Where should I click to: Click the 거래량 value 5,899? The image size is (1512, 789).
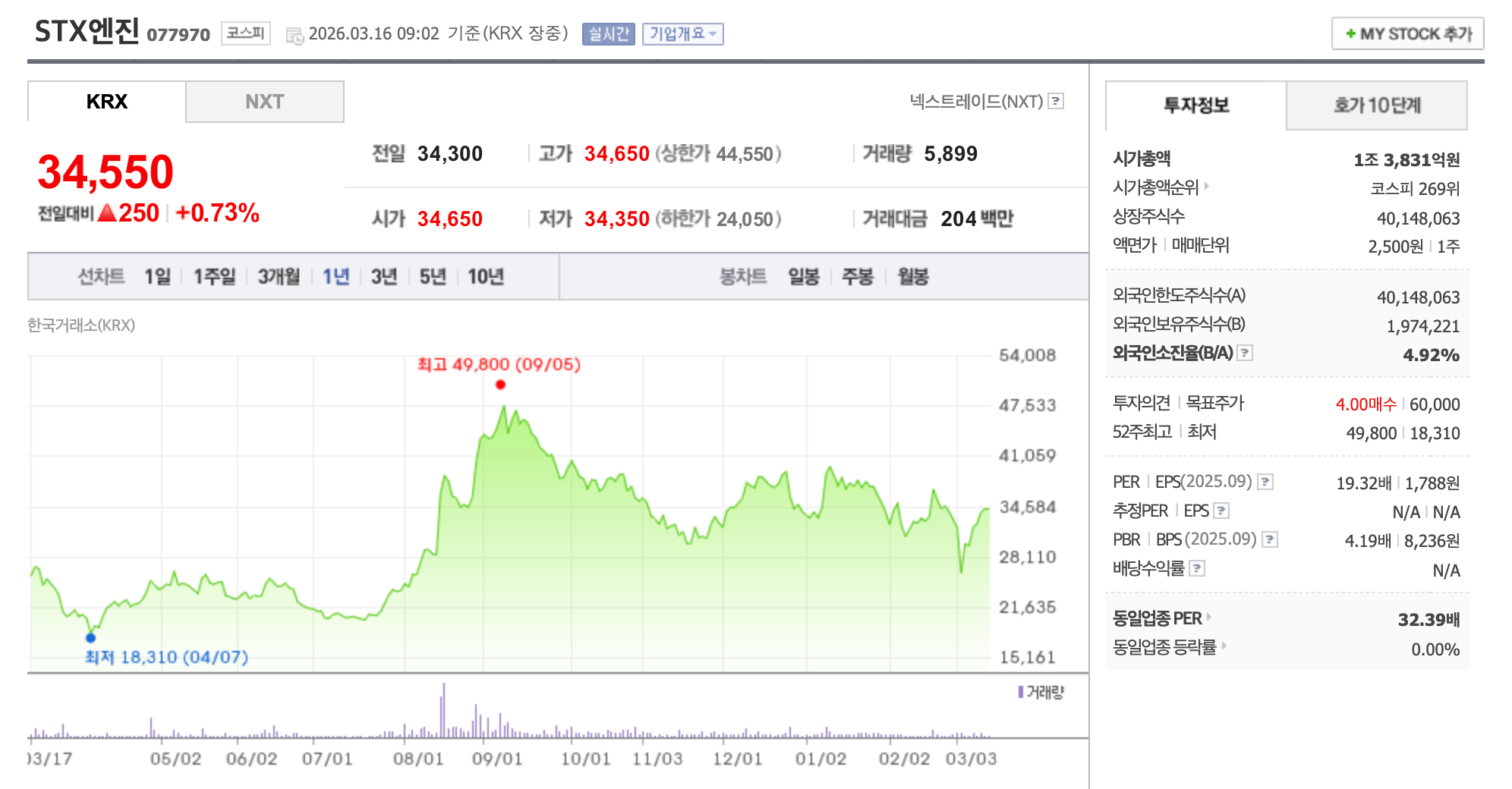[950, 154]
